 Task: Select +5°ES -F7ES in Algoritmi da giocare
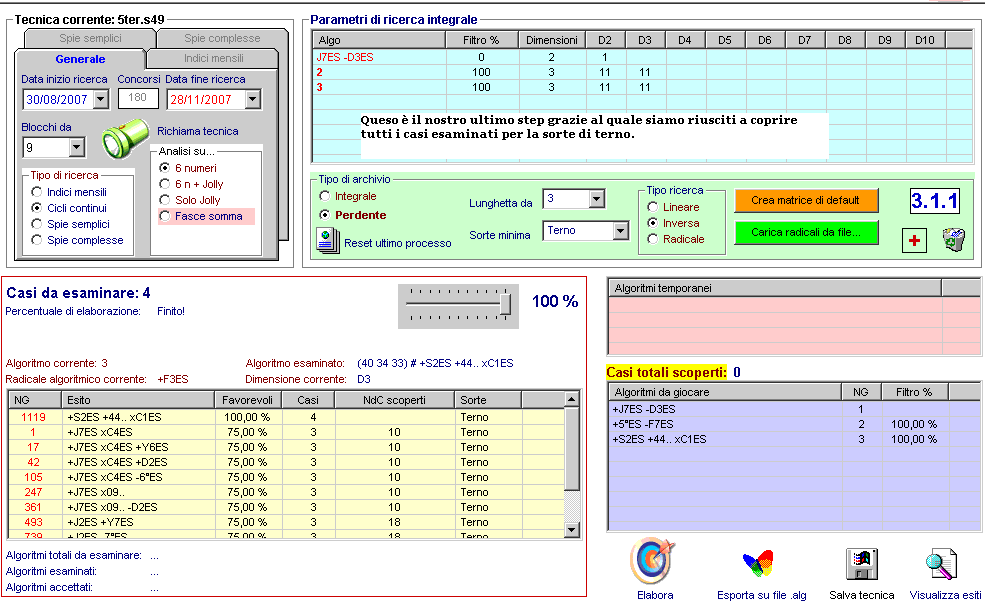794,424
